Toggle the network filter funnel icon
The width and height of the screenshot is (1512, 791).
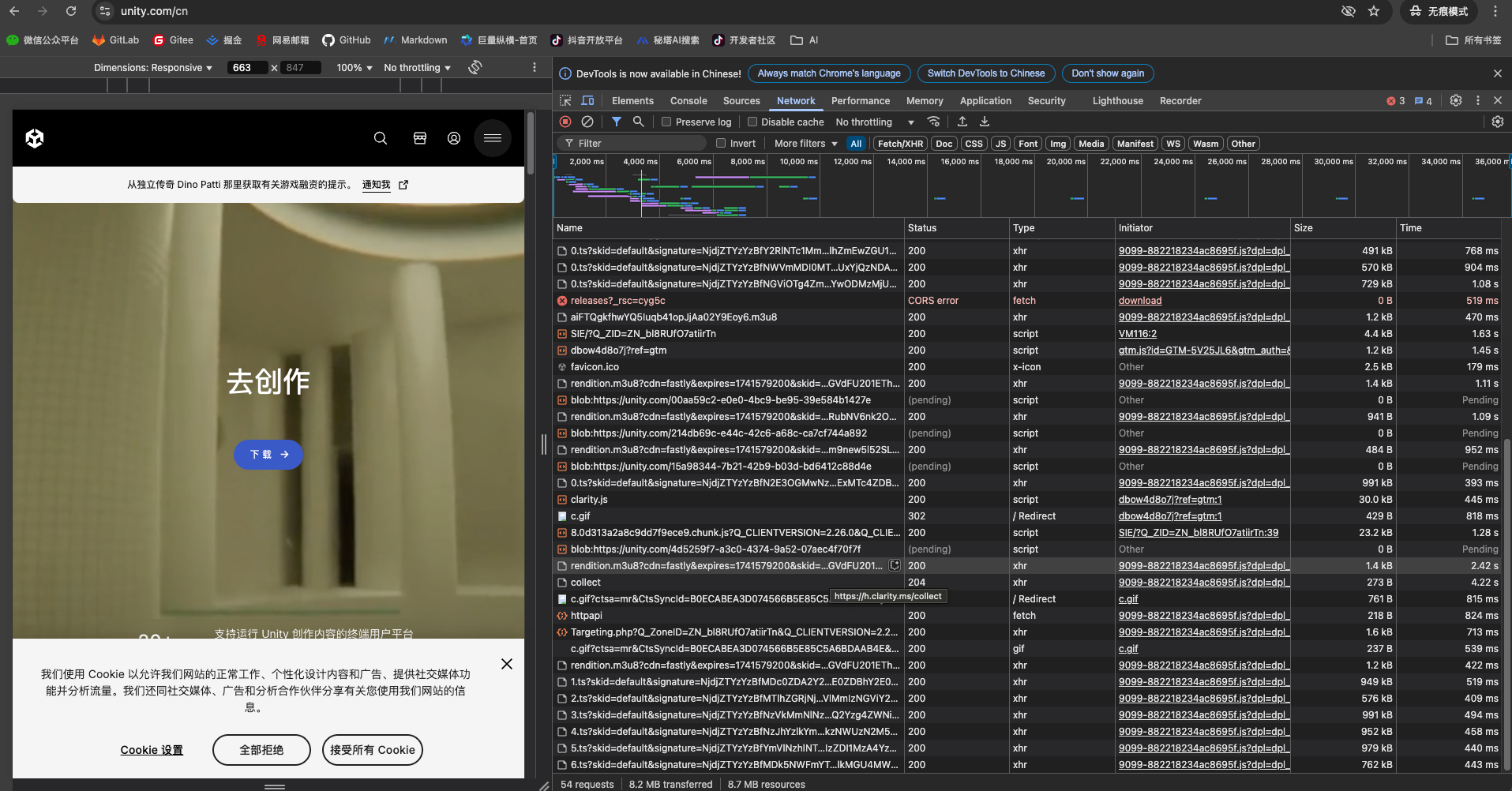(617, 122)
